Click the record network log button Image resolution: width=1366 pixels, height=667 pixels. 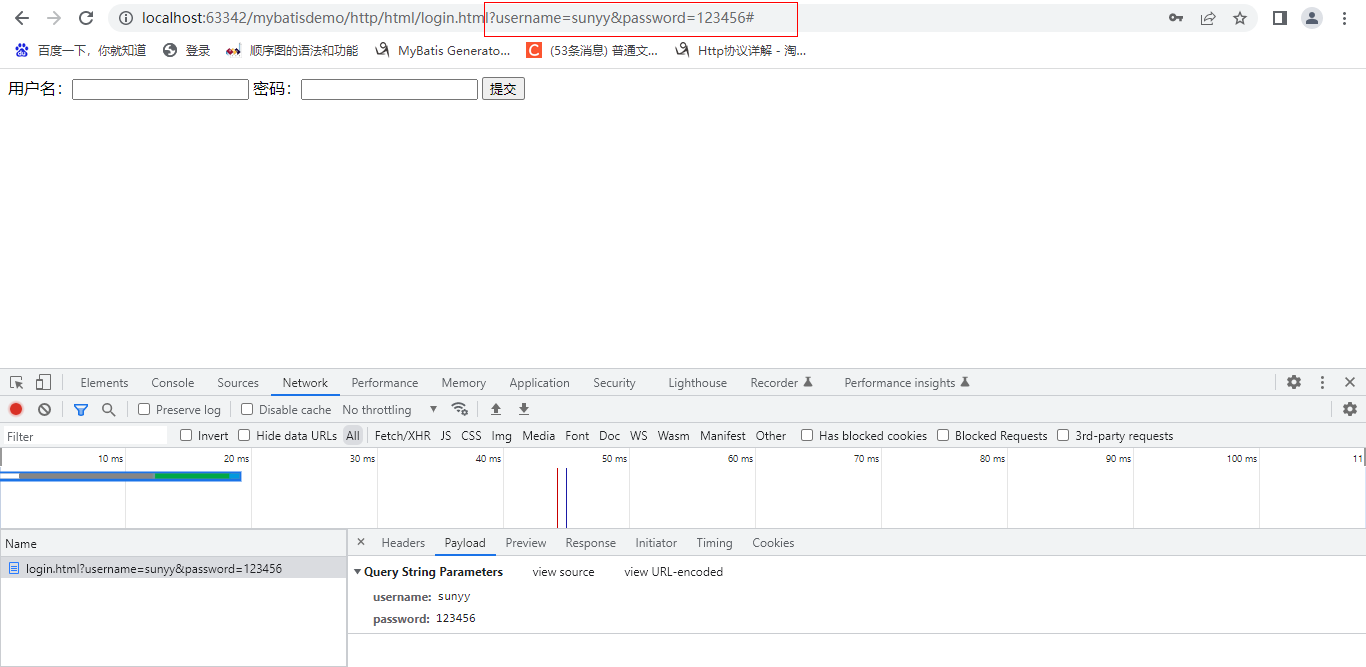click(x=16, y=409)
